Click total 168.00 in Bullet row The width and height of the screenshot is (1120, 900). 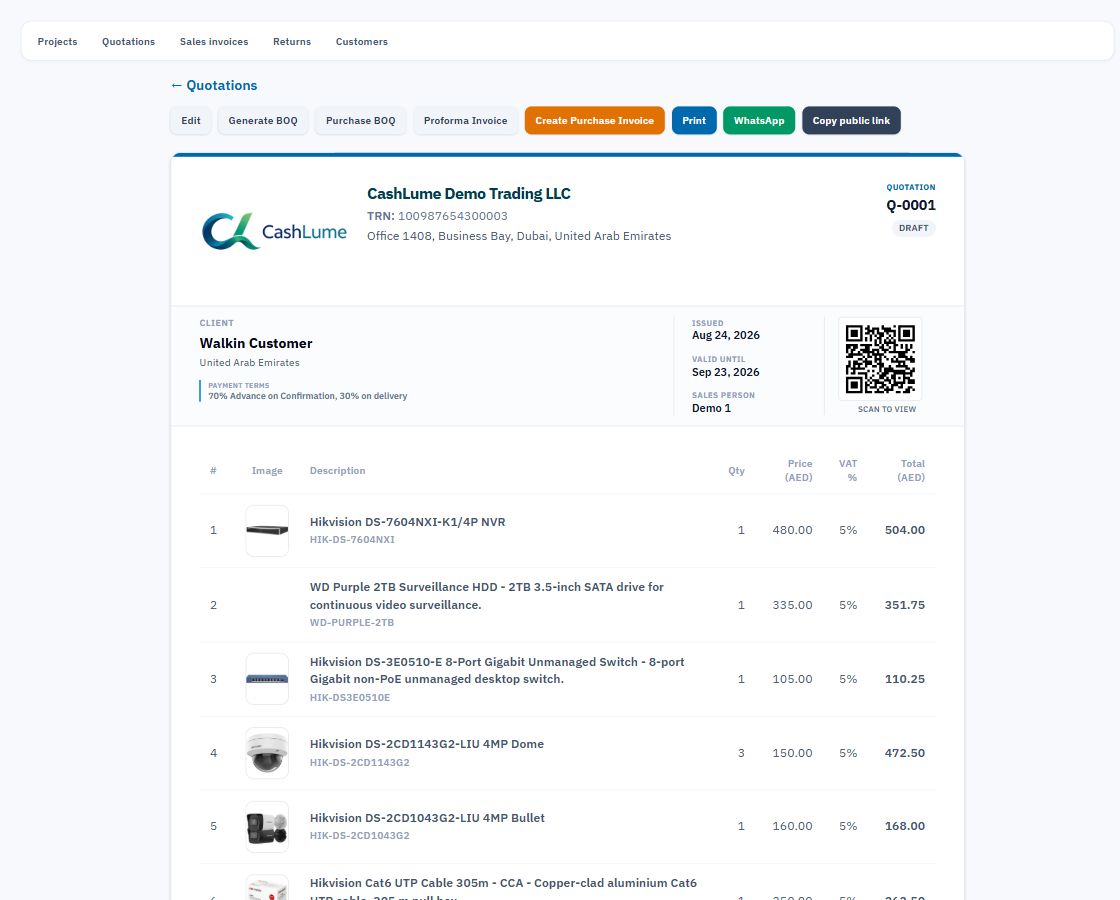pos(905,826)
